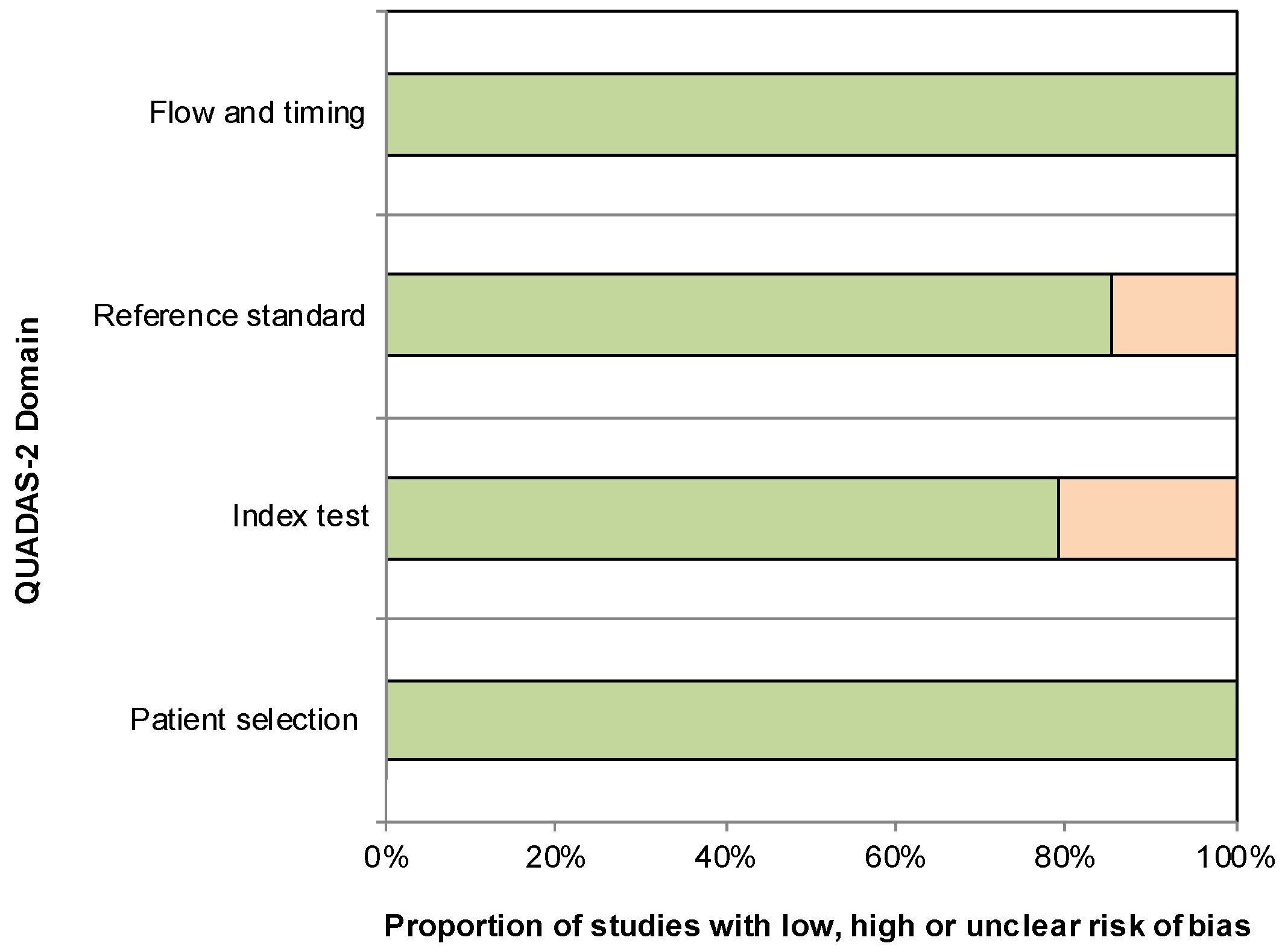
Task: Click the Patient selection green bar
Action: pyautogui.click(x=811, y=720)
